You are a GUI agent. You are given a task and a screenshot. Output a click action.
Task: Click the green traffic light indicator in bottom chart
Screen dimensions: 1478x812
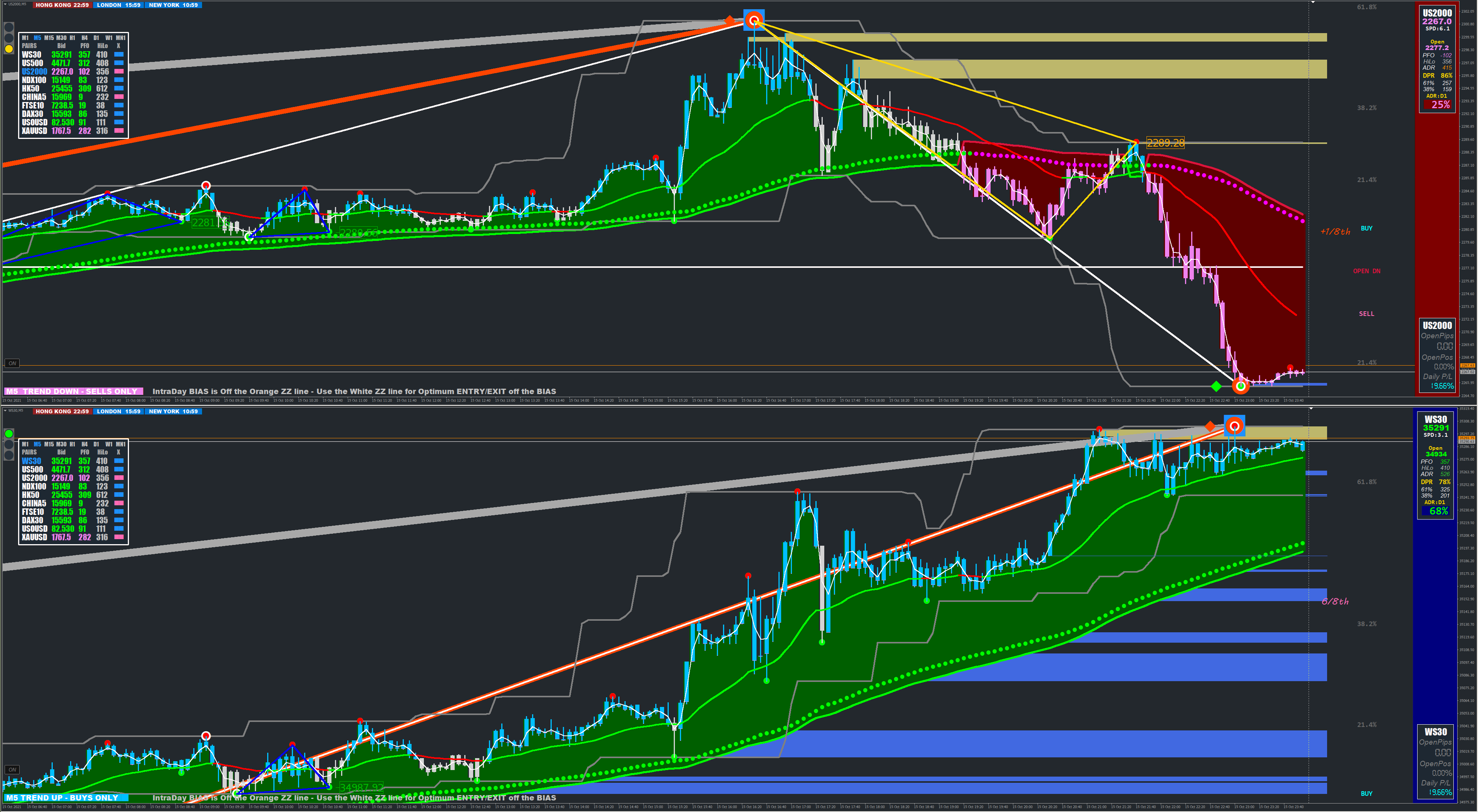click(8, 434)
